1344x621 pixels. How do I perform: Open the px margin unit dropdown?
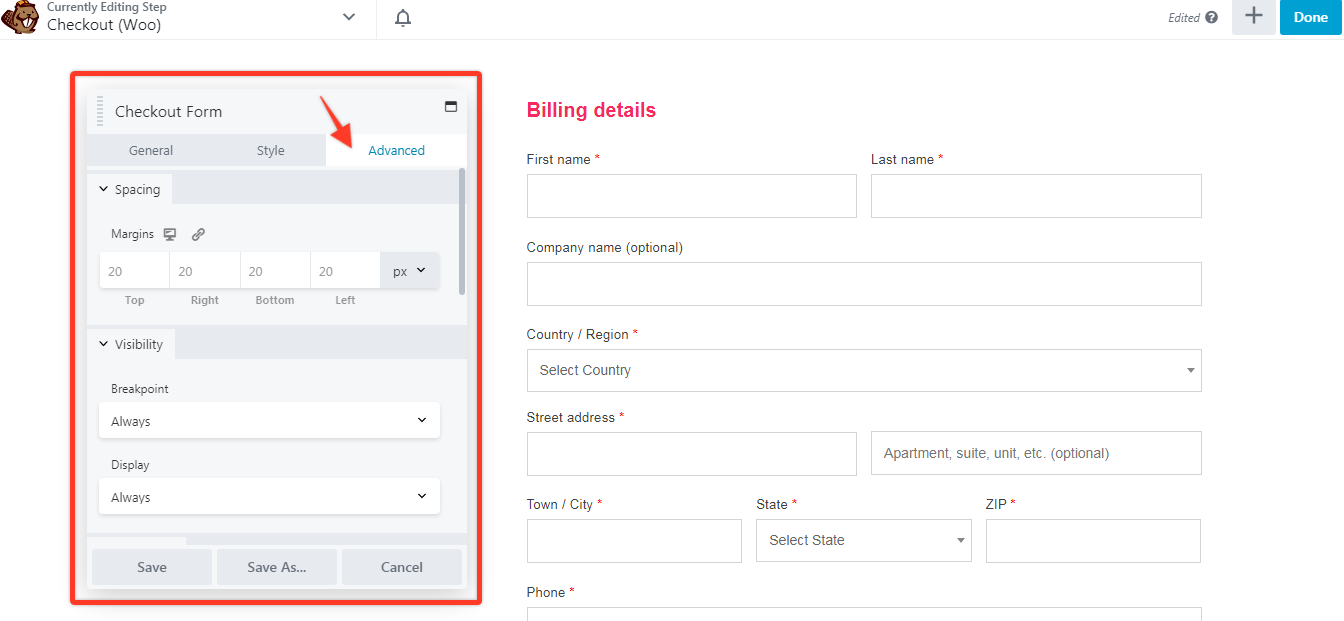tap(409, 271)
